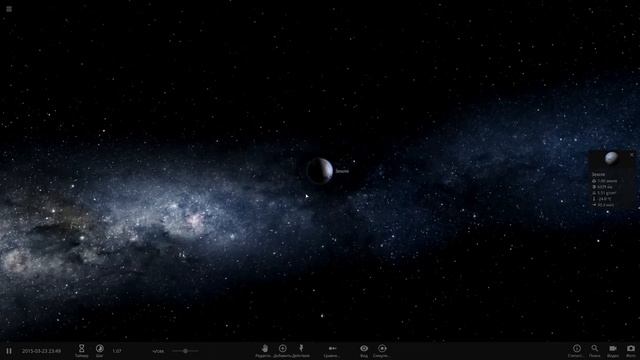Open the Search magnifier
640x360 pixels.
595,350
